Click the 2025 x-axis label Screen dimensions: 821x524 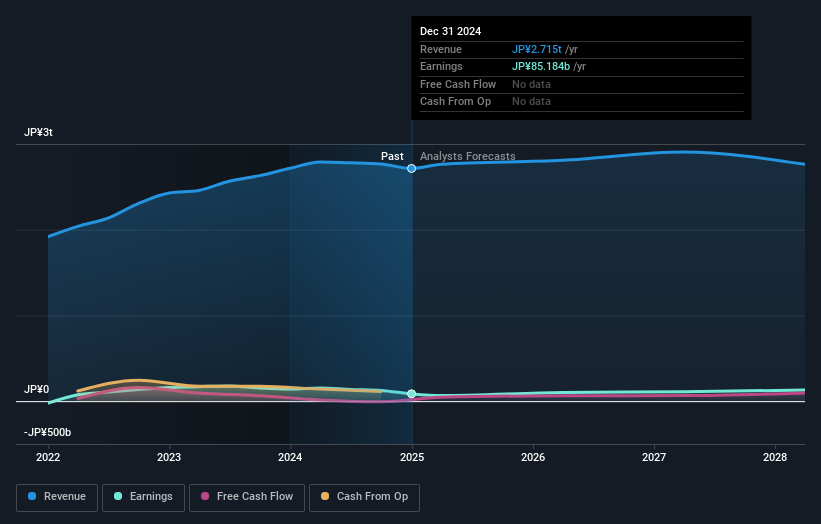pyautogui.click(x=412, y=457)
